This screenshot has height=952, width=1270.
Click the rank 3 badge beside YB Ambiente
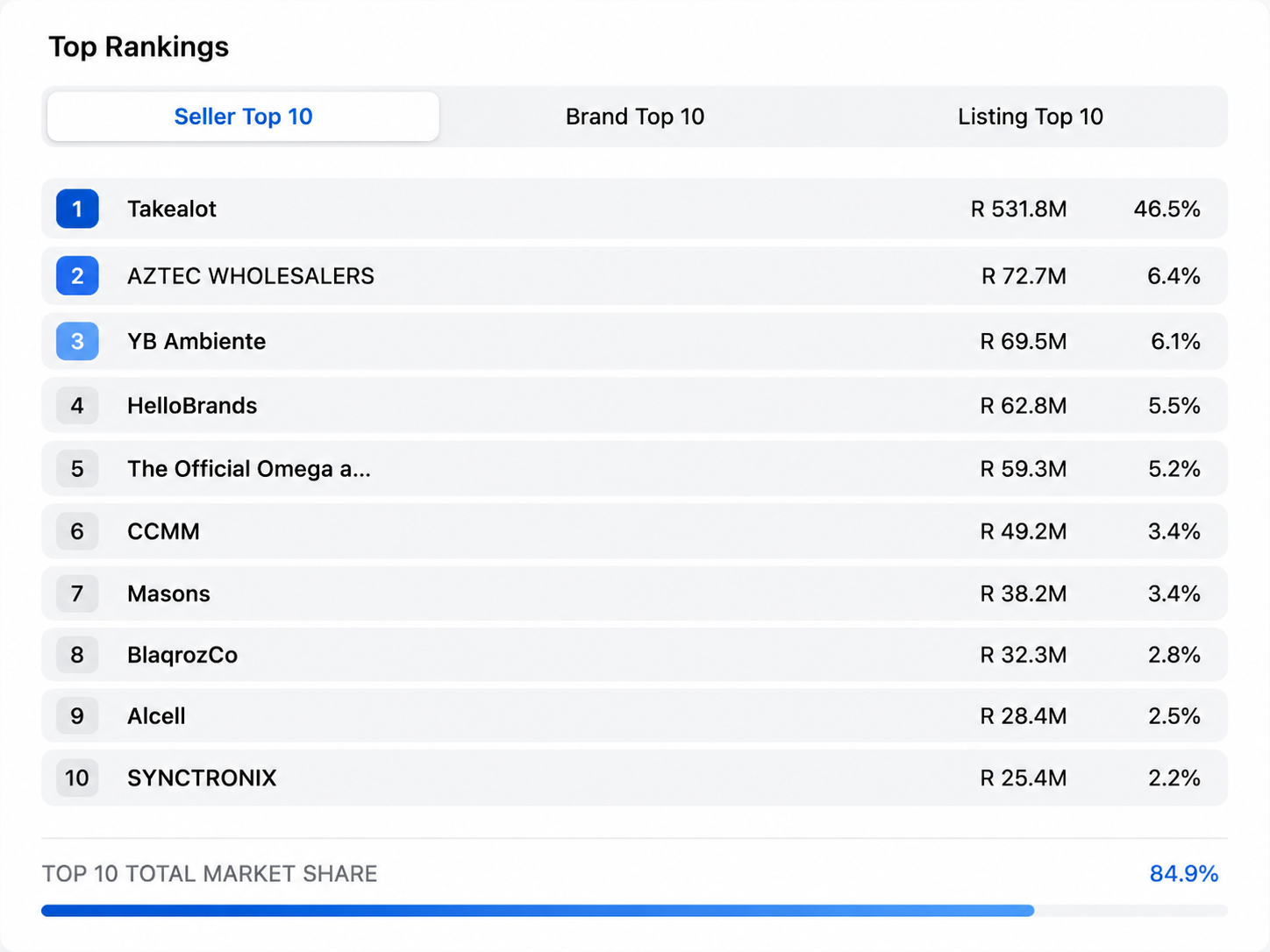point(77,341)
